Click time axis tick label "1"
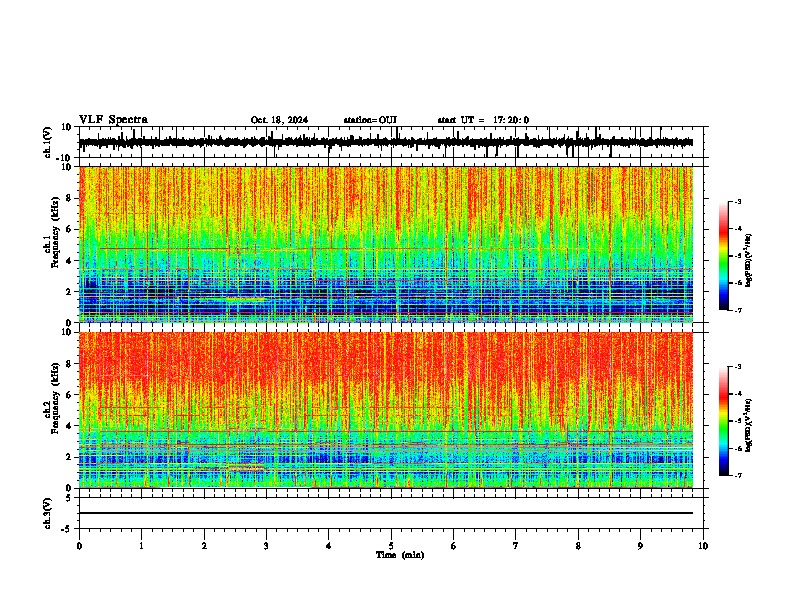792x612 pixels. pos(142,546)
